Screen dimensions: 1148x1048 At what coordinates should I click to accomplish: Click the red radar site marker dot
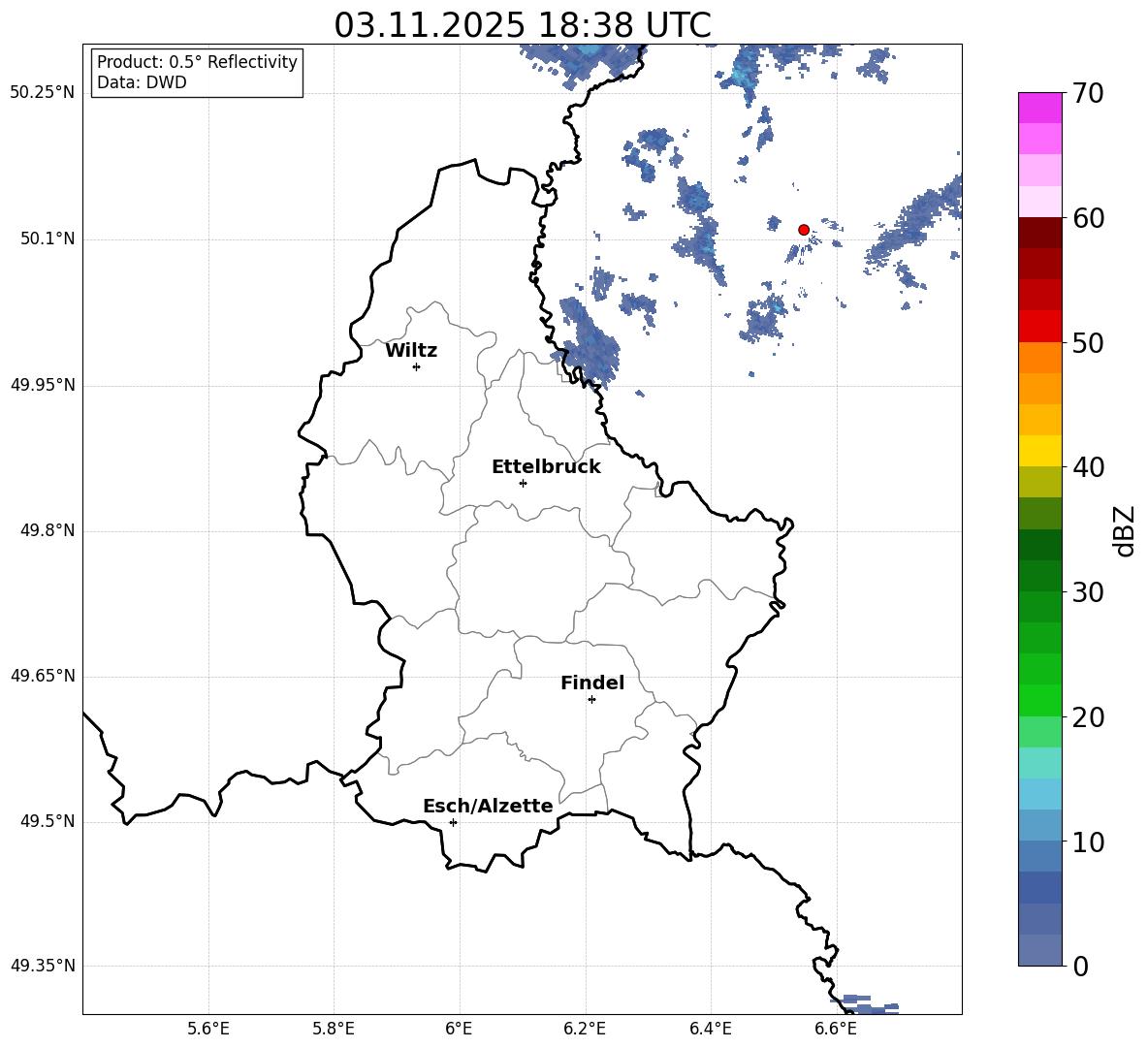click(x=803, y=230)
